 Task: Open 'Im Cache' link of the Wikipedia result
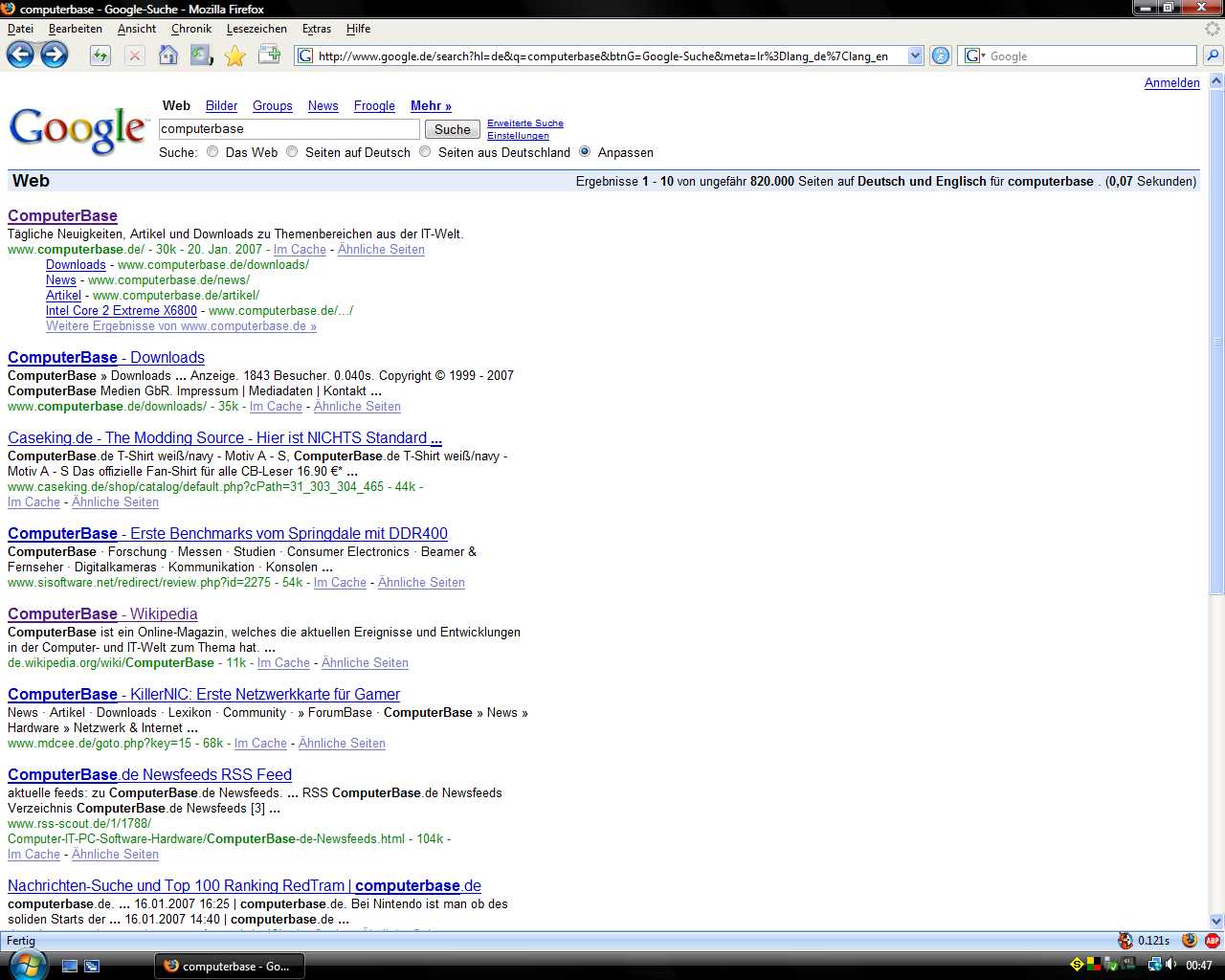coord(283,662)
